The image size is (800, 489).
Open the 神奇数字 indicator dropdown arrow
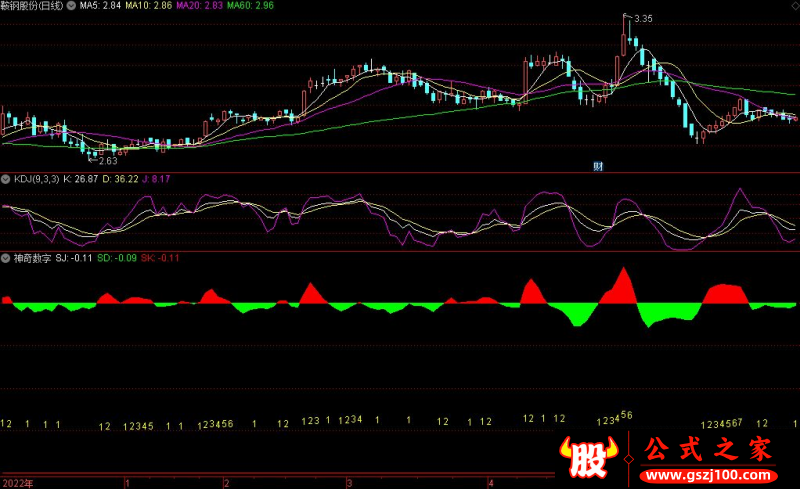(5, 258)
